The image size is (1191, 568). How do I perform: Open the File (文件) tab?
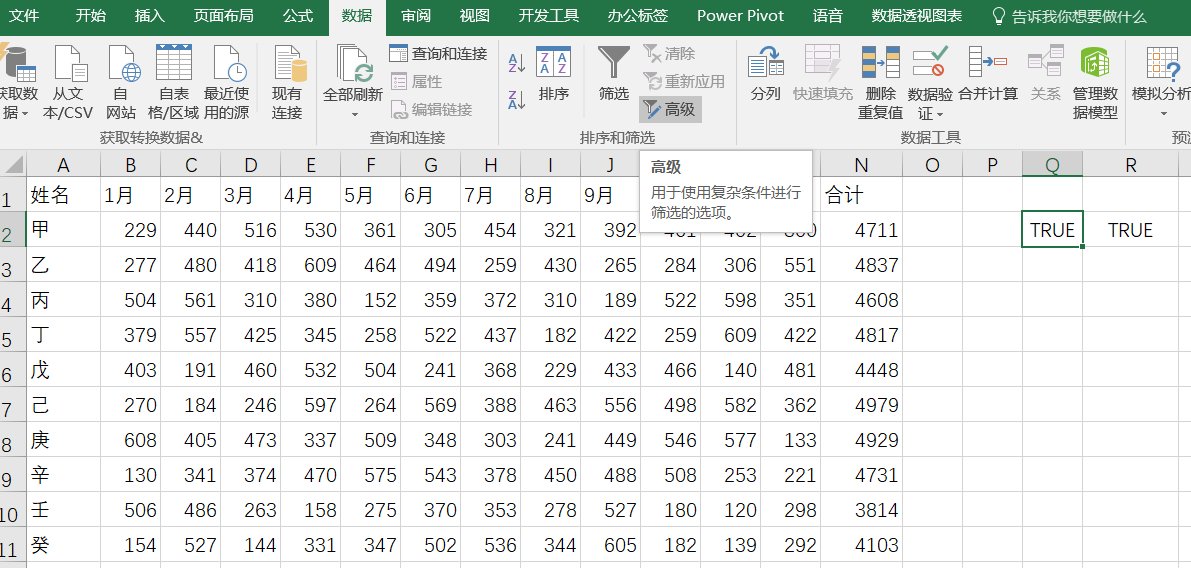(24, 15)
